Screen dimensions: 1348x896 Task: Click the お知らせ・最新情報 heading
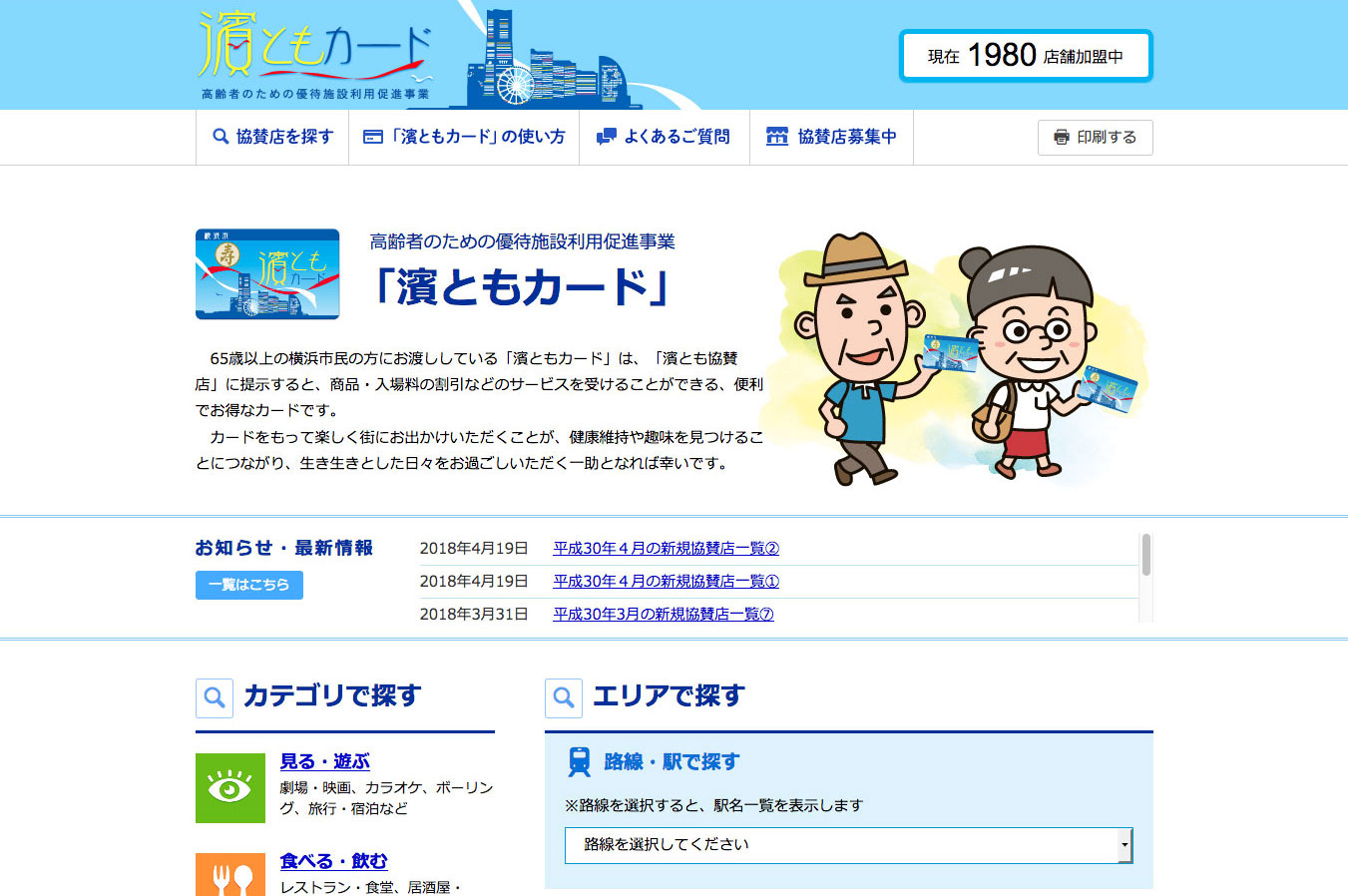click(284, 548)
